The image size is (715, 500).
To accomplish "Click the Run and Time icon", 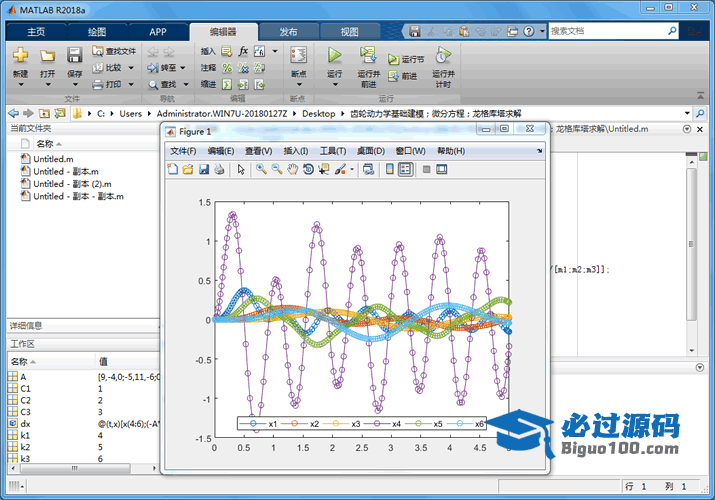I will coord(443,55).
